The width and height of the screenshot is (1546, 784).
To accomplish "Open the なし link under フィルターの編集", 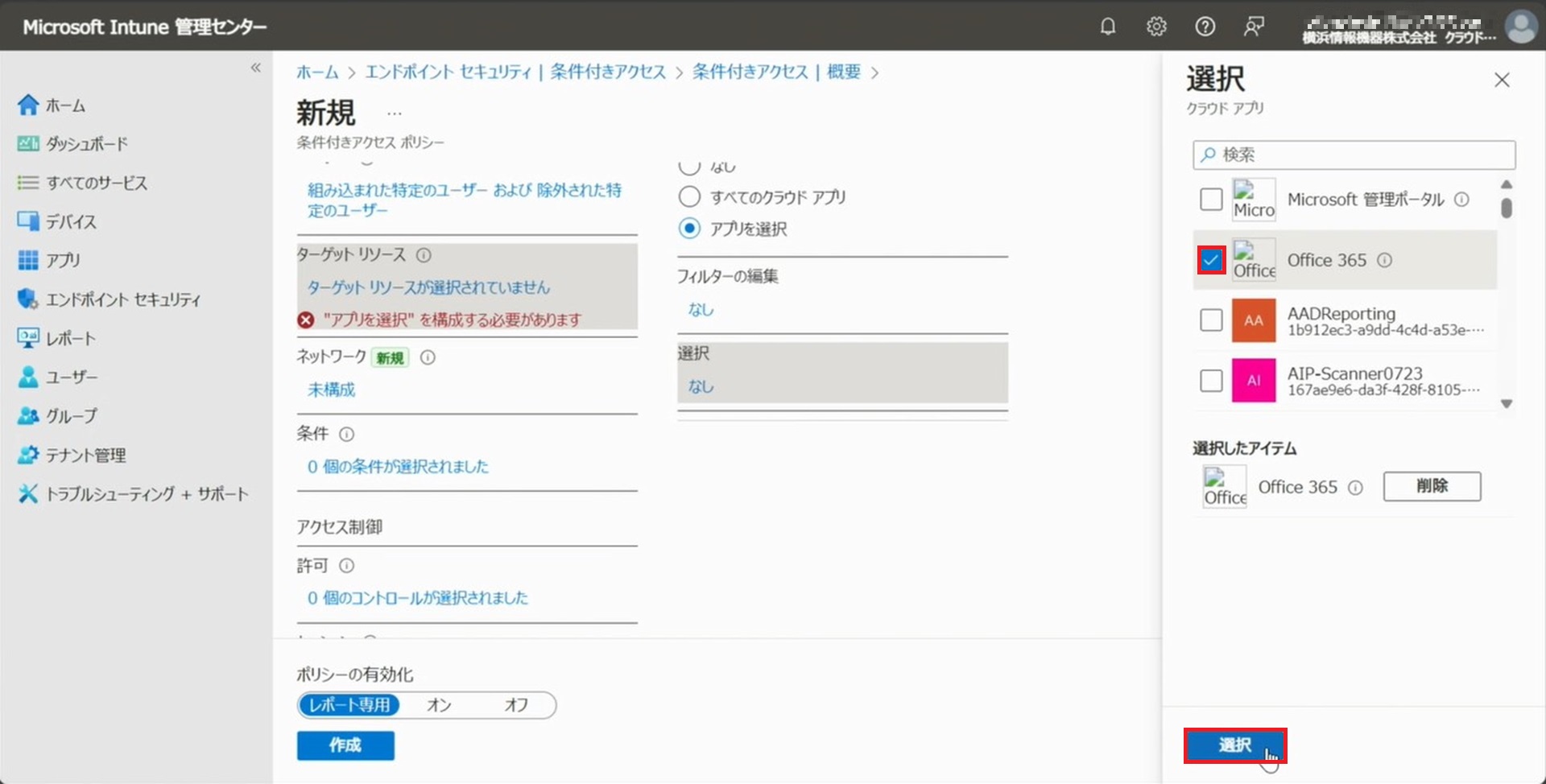I will coord(701,309).
